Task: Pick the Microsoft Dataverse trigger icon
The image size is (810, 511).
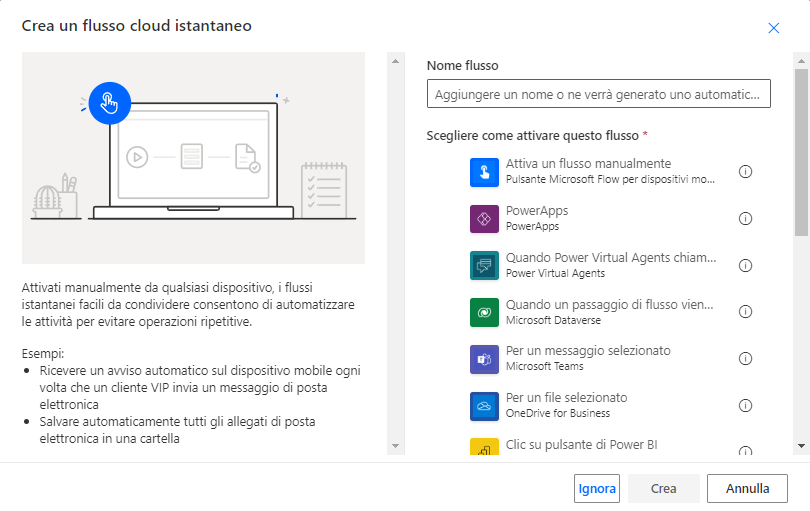Action: pos(484,313)
